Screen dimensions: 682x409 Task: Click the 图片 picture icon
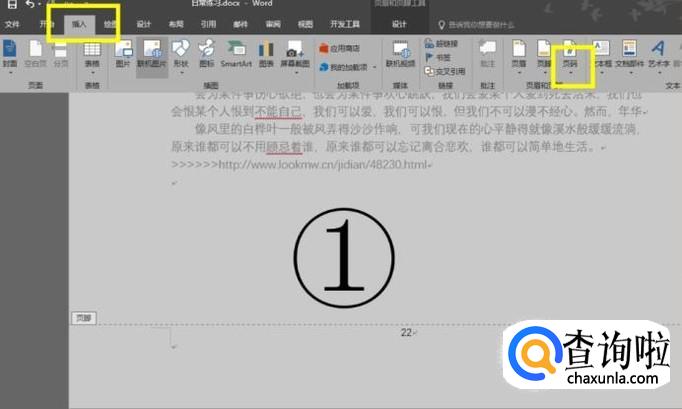tap(124, 54)
